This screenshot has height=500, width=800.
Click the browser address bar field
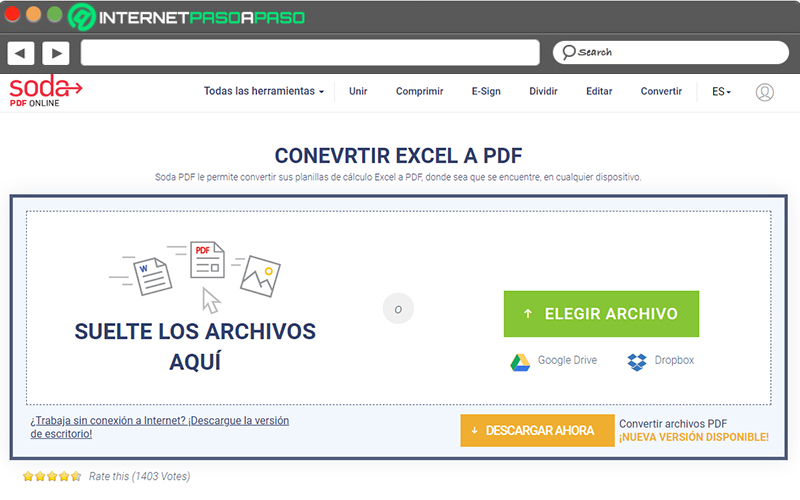(x=310, y=53)
